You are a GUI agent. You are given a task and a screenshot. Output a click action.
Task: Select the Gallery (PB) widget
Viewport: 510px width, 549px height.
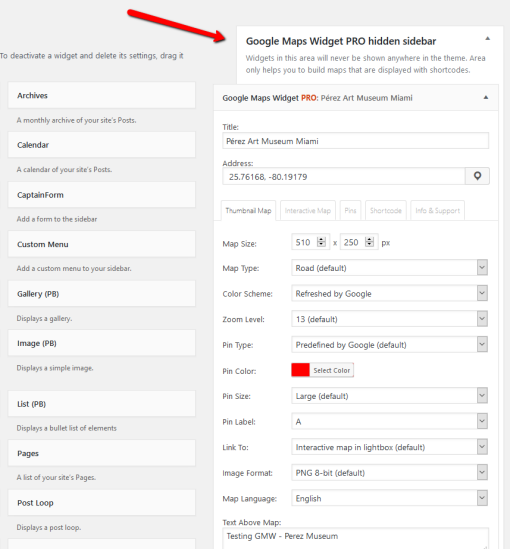(102, 293)
